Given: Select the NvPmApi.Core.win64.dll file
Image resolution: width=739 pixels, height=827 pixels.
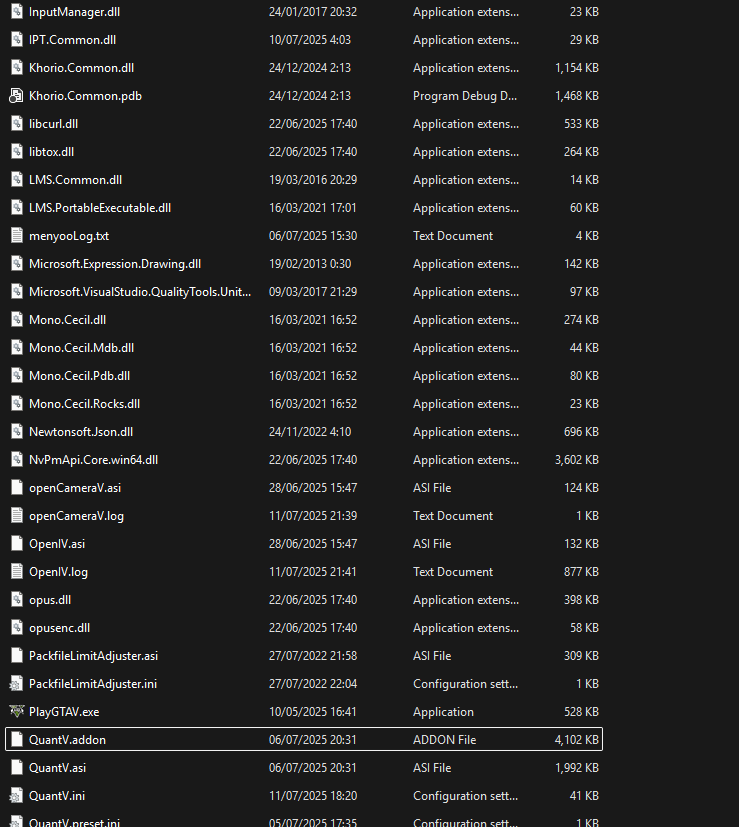Looking at the screenshot, I should click(x=93, y=460).
